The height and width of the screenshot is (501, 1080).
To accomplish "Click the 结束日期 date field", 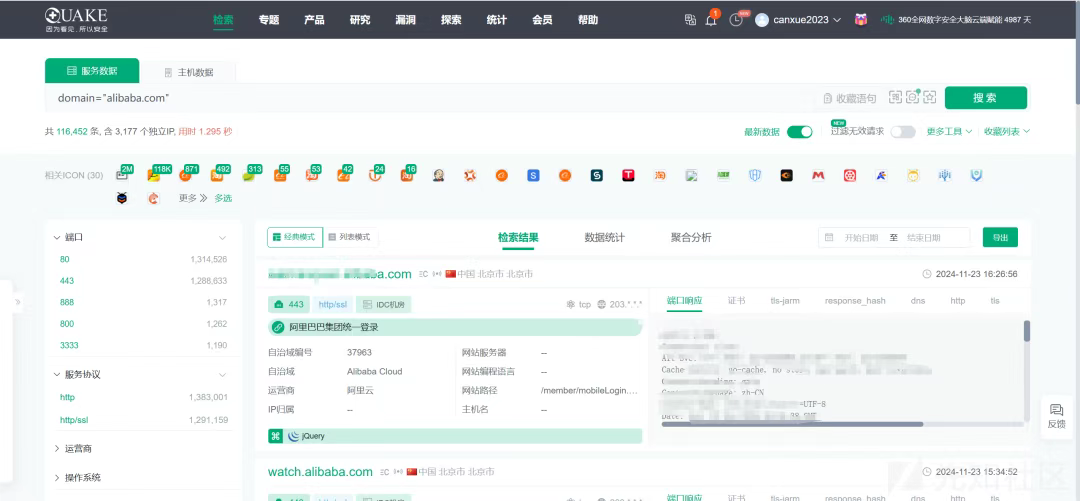I will (924, 238).
